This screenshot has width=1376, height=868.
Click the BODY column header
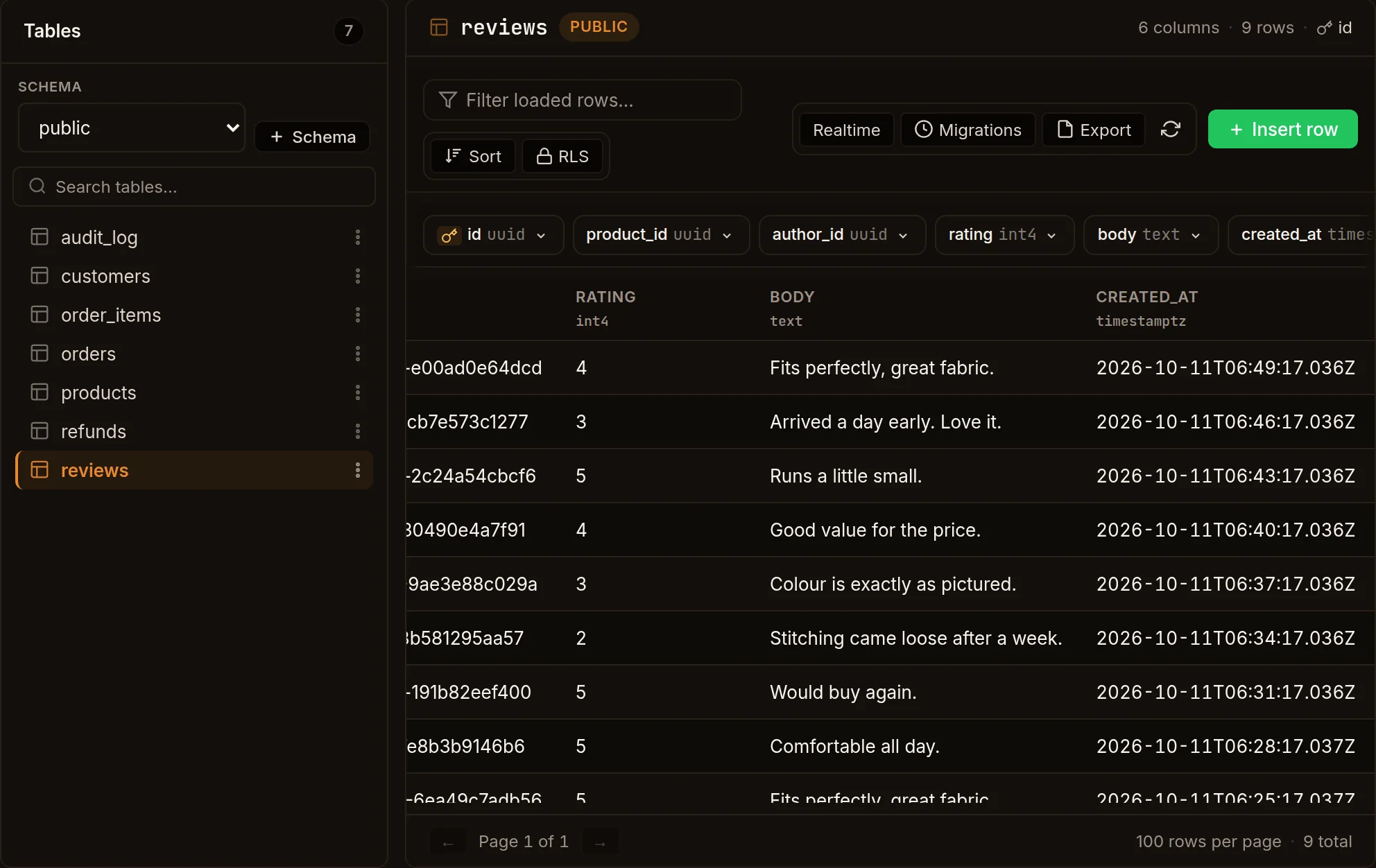click(792, 297)
